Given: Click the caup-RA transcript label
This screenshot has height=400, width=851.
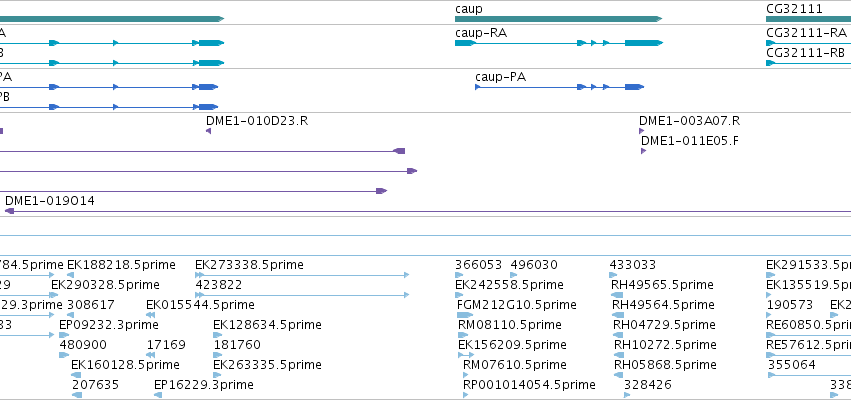Looking at the screenshot, I should 481,33.
